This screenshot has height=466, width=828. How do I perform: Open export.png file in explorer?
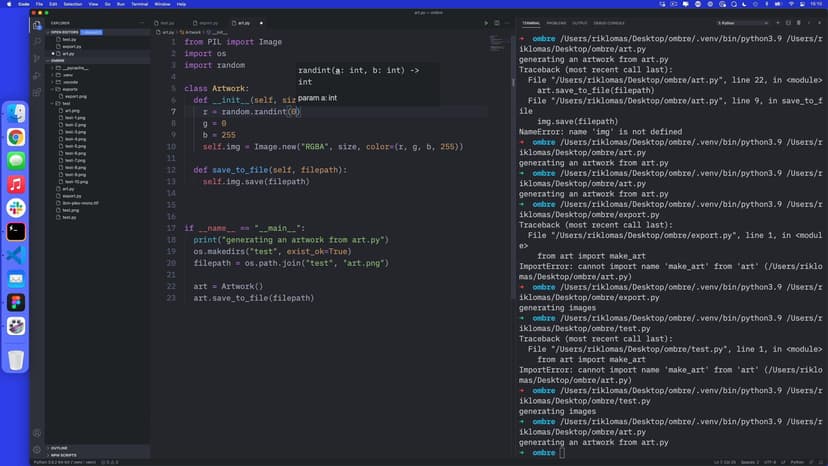pos(75,96)
